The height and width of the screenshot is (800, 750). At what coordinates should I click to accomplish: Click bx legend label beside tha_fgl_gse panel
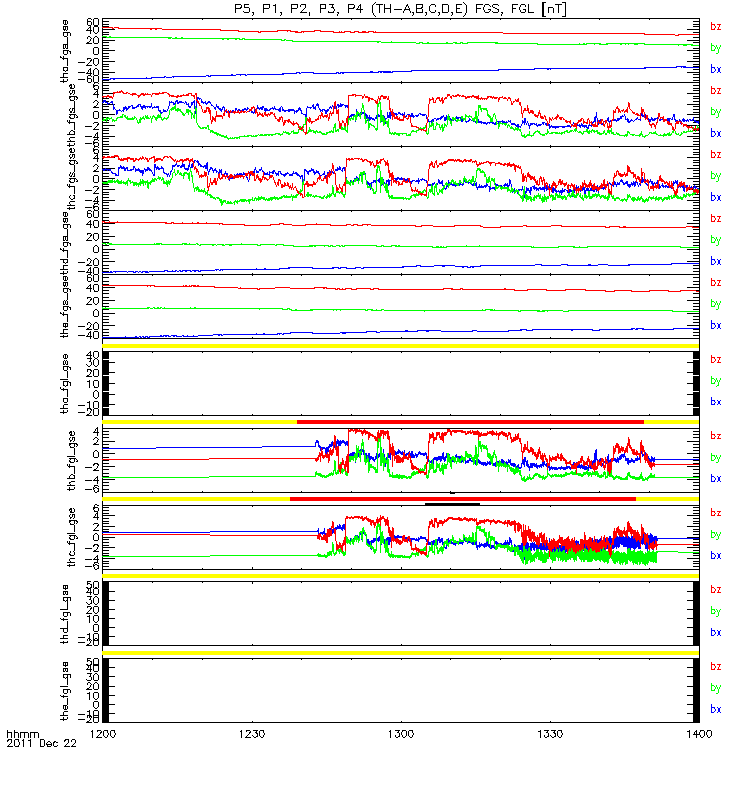click(x=715, y=402)
